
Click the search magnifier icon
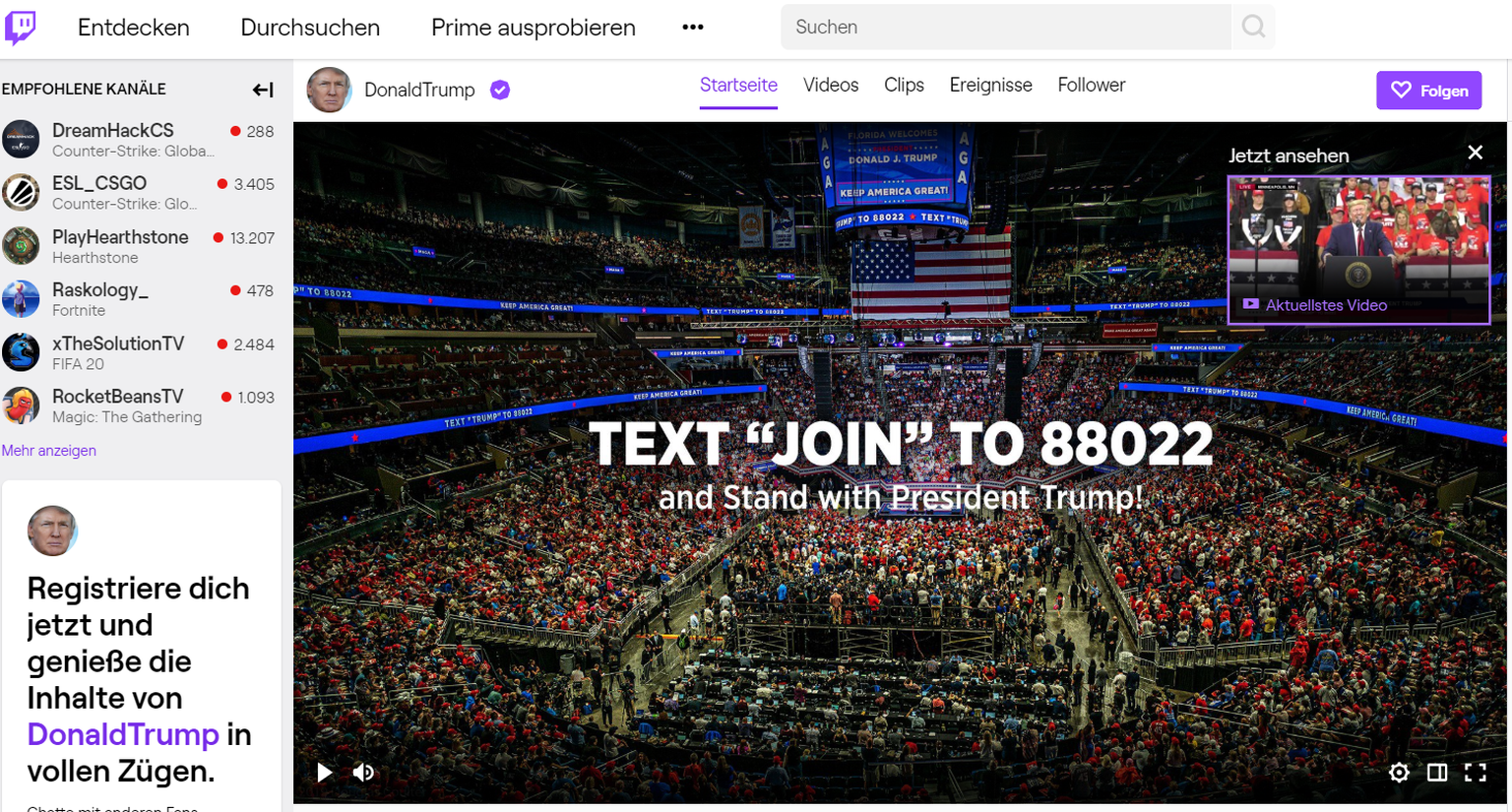point(1253,27)
